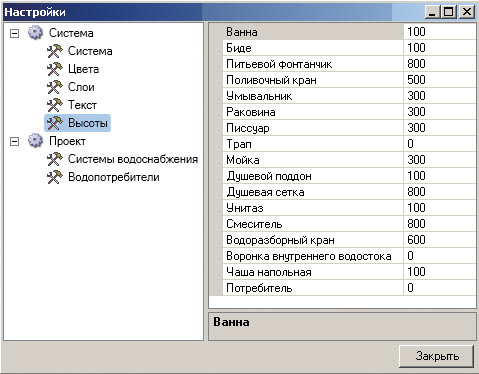
Task: Click tools icon next to Цвета
Action: pyautogui.click(x=54, y=69)
